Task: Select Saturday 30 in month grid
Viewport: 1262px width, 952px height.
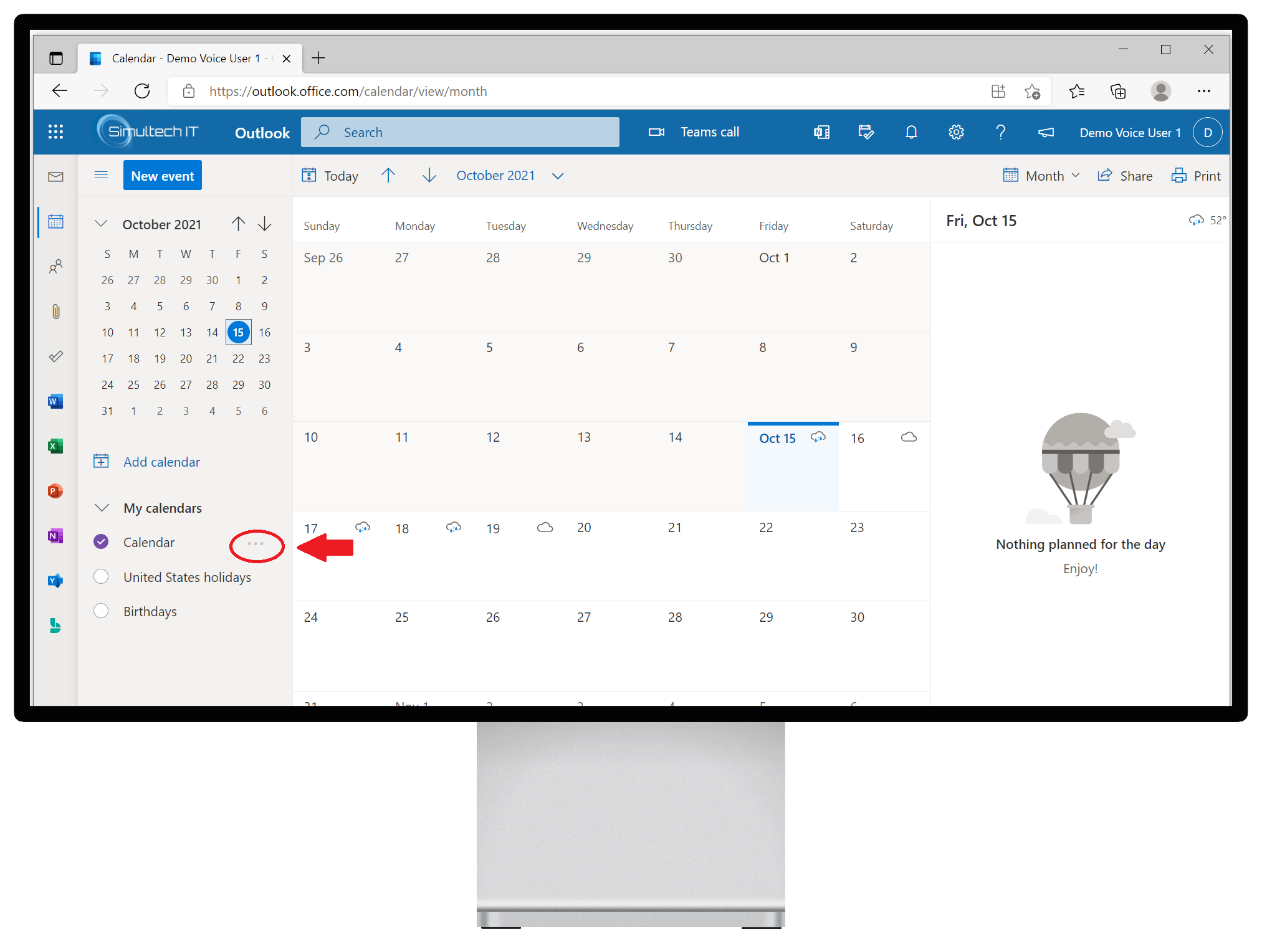Action: (884, 645)
